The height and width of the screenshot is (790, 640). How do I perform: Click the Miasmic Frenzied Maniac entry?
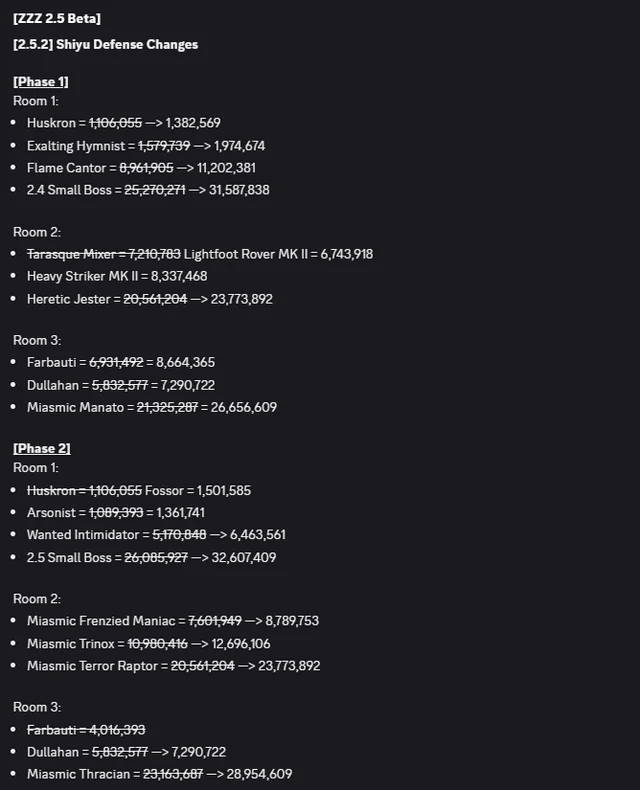(x=173, y=621)
